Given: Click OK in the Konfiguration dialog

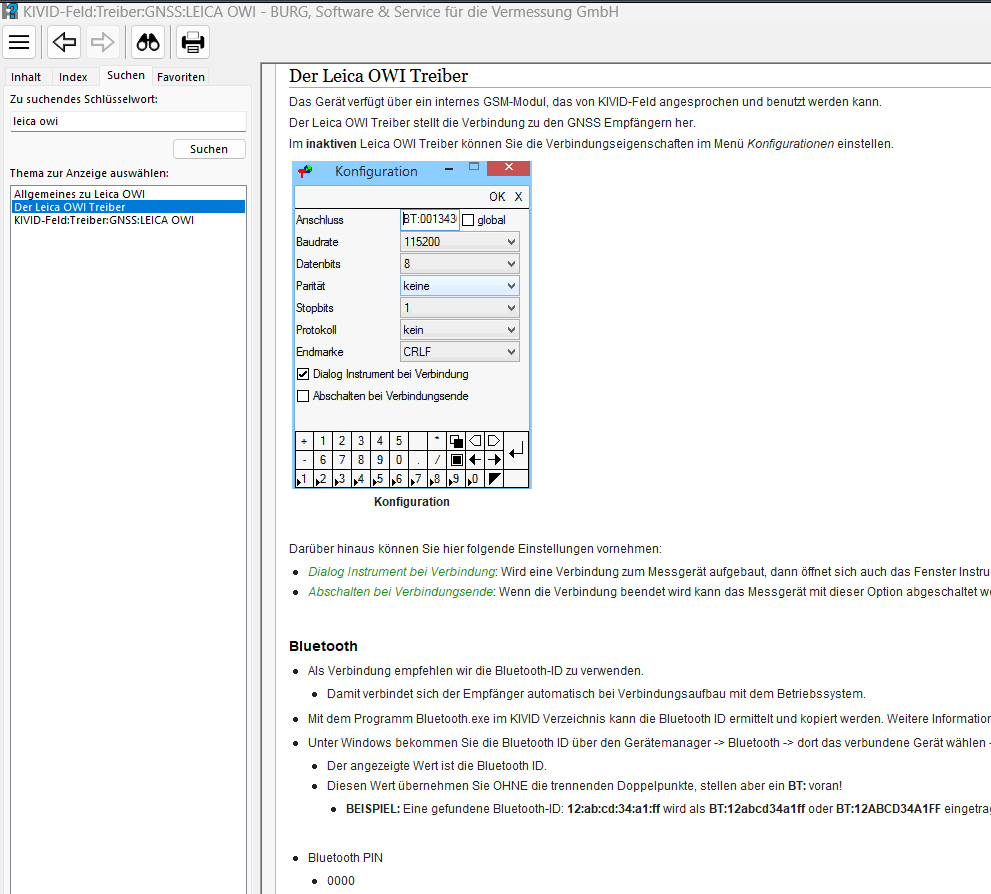Looking at the screenshot, I should pos(497,197).
